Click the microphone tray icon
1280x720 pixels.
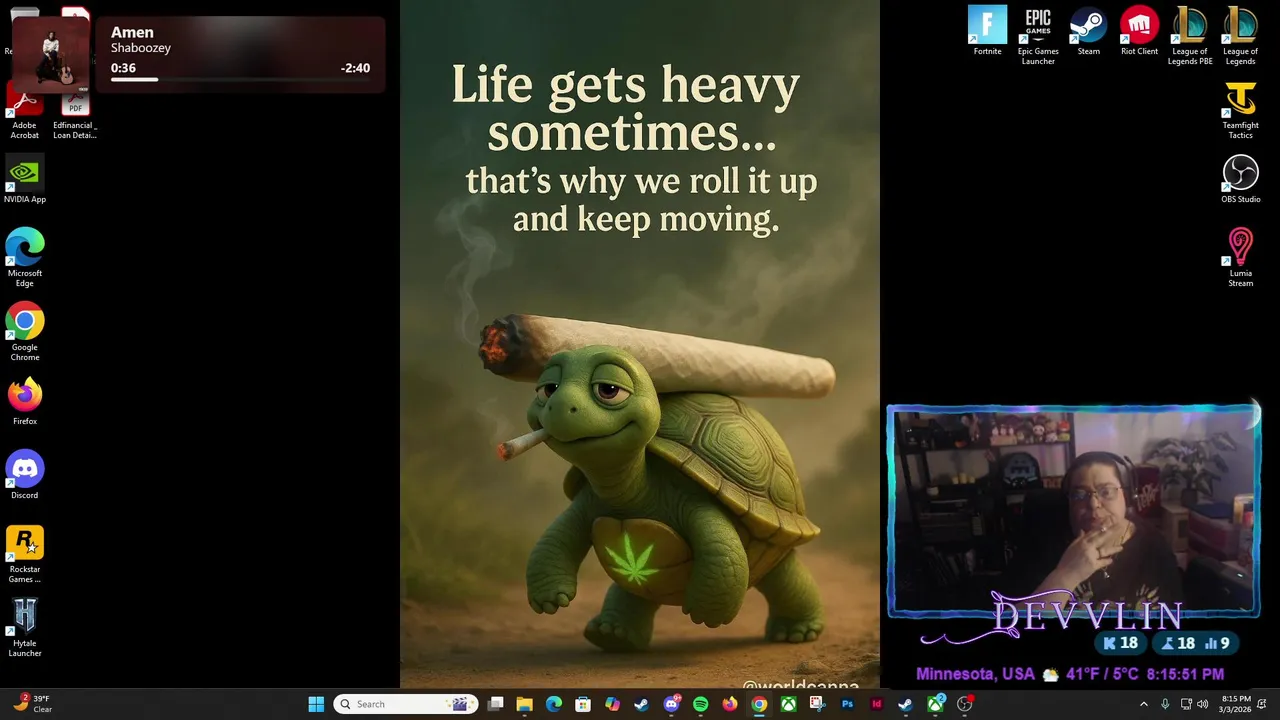pyautogui.click(x=1165, y=704)
